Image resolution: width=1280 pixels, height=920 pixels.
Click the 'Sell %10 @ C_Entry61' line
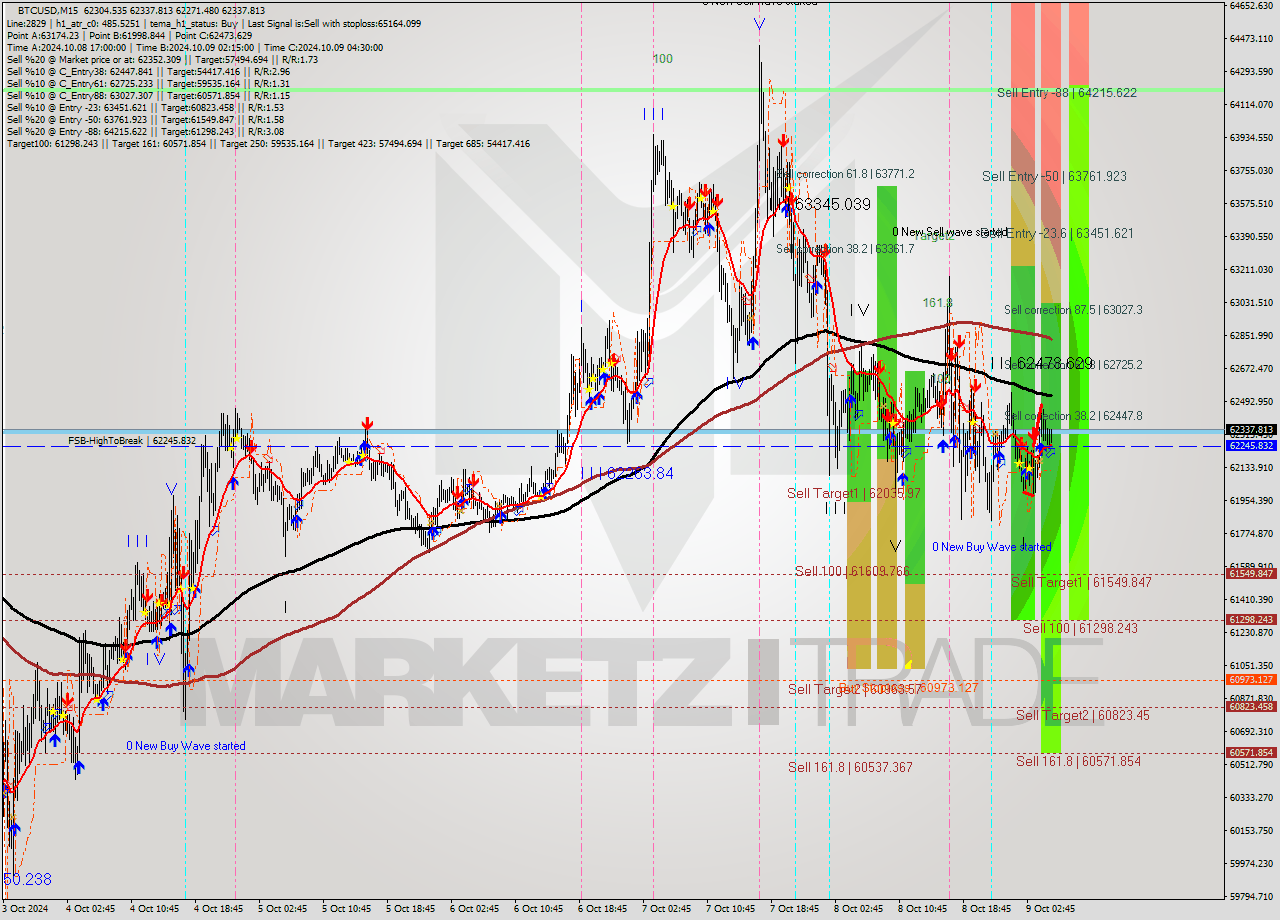(x=148, y=83)
